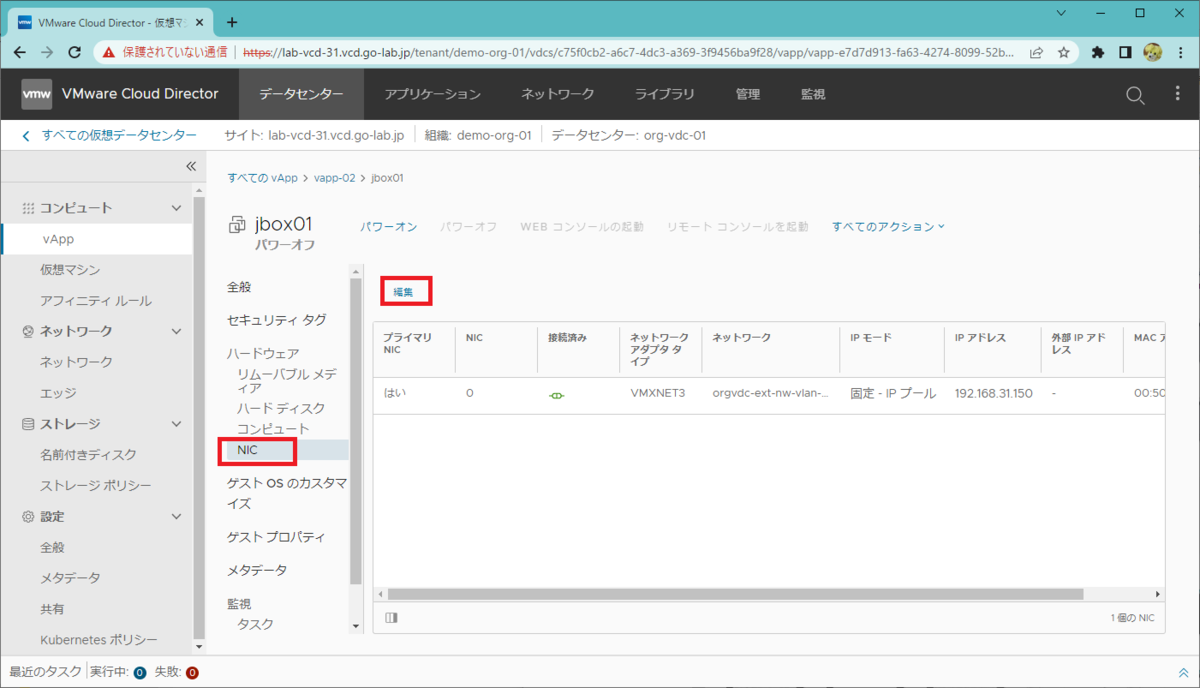The width and height of the screenshot is (1200, 688).
Task: Collapse the 設定 section
Action: [x=176, y=517]
